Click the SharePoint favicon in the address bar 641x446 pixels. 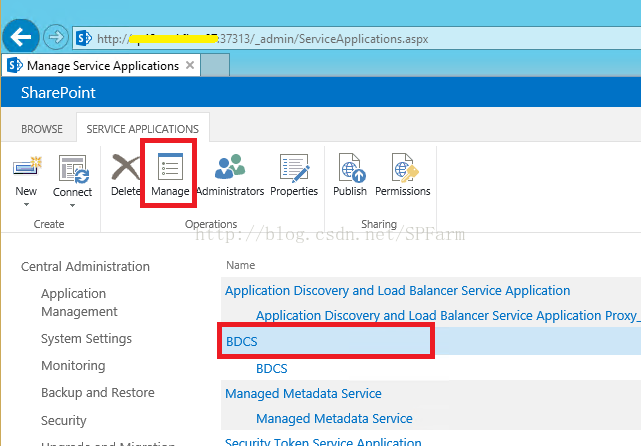pyautogui.click(x=84, y=38)
